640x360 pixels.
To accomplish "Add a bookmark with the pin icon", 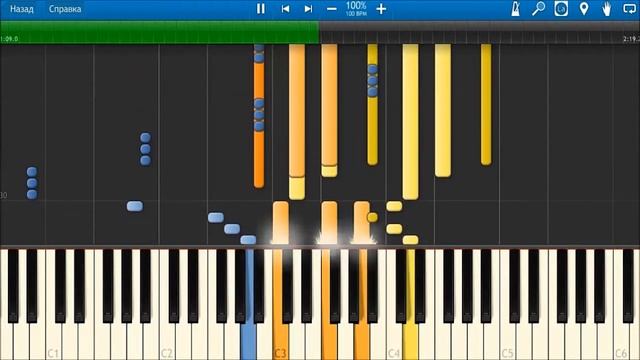I will (584, 9).
